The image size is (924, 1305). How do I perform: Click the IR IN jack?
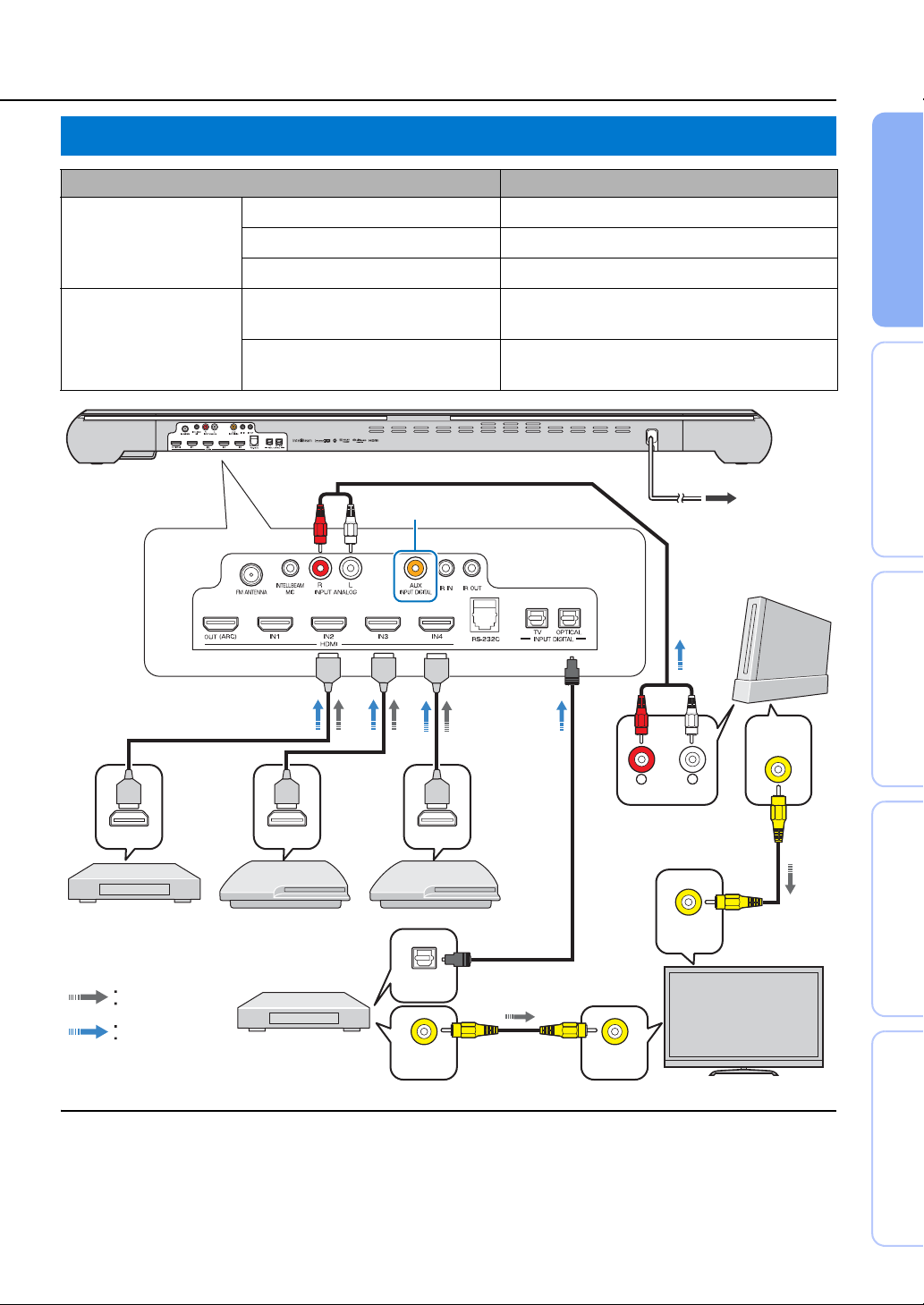tap(446, 567)
